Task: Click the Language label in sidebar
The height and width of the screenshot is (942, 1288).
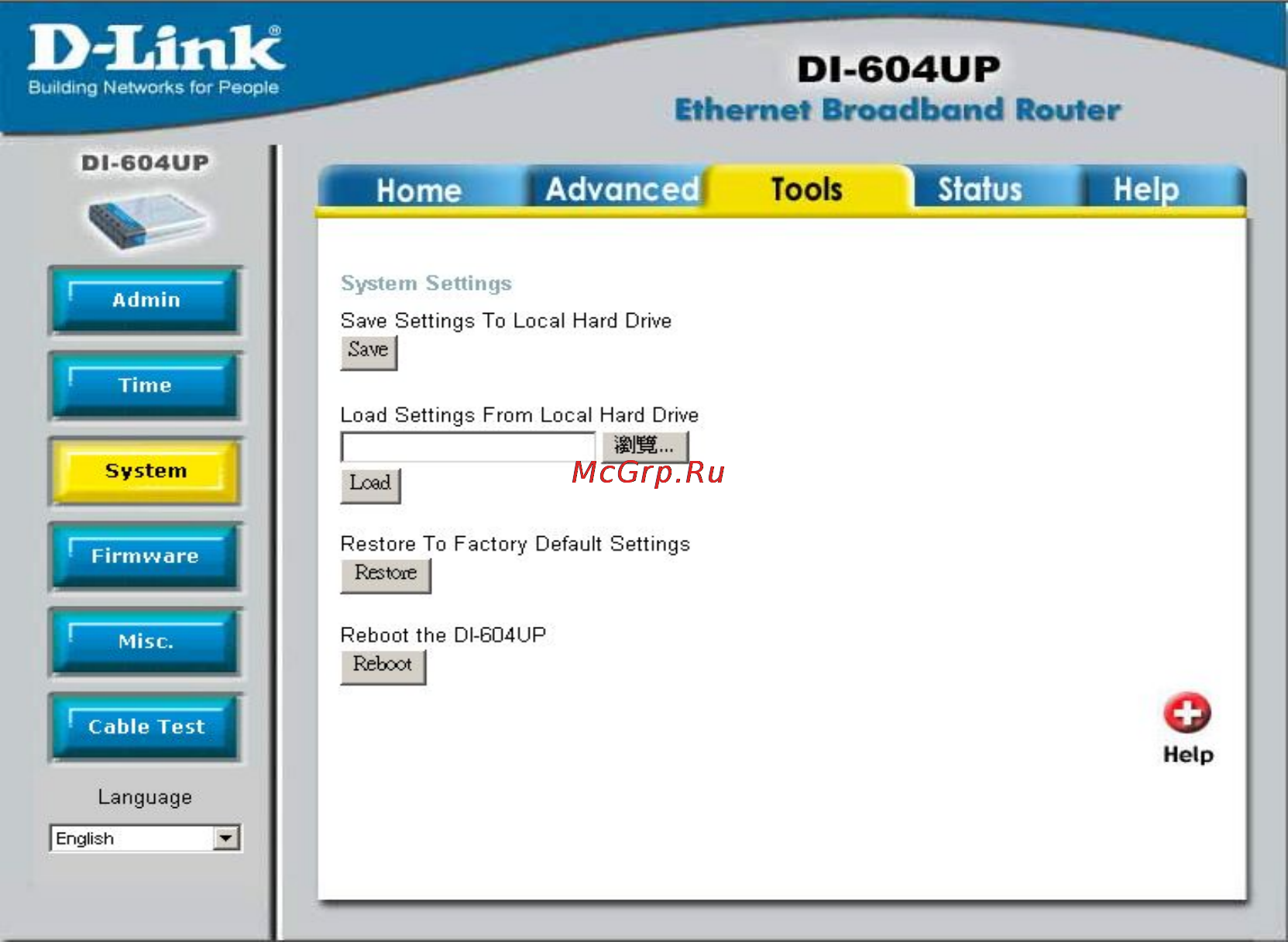Action: point(145,797)
